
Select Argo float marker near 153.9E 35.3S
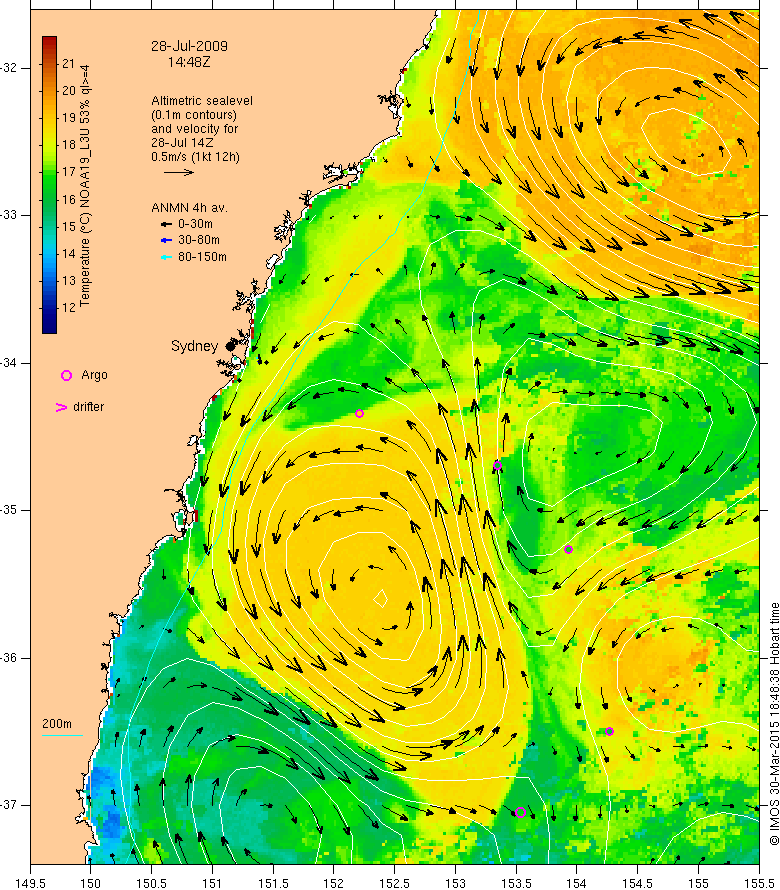(x=568, y=549)
